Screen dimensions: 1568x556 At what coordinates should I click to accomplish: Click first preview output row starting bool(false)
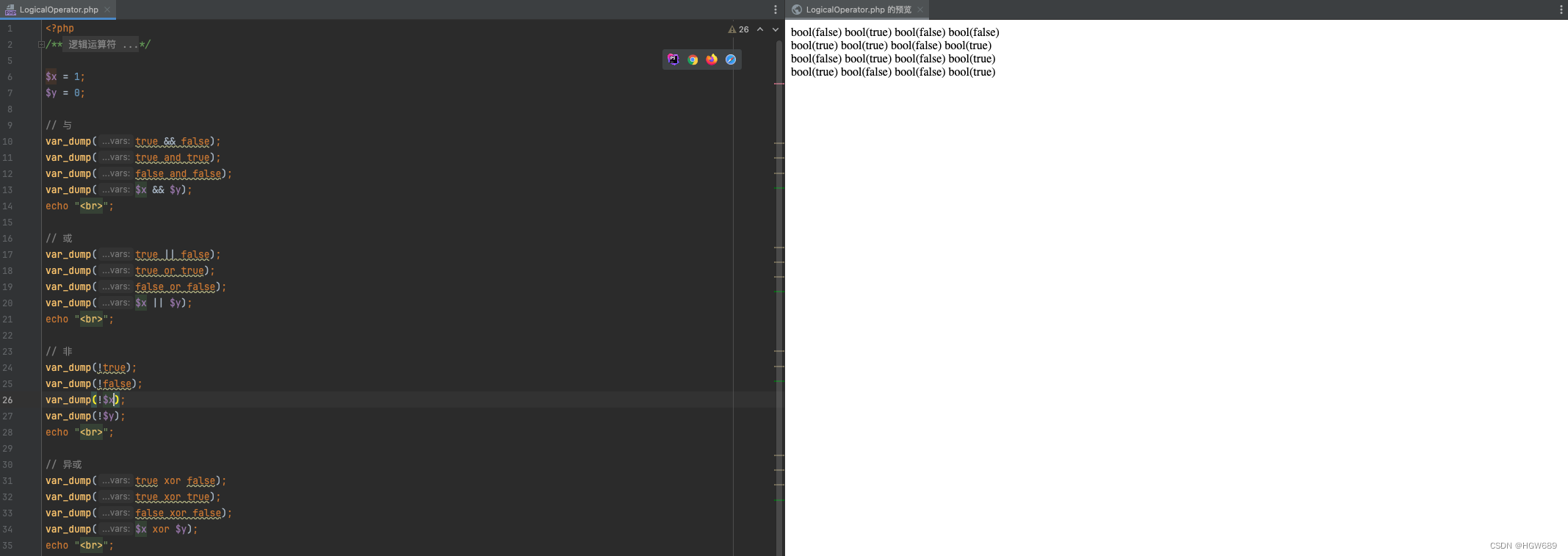[895, 32]
